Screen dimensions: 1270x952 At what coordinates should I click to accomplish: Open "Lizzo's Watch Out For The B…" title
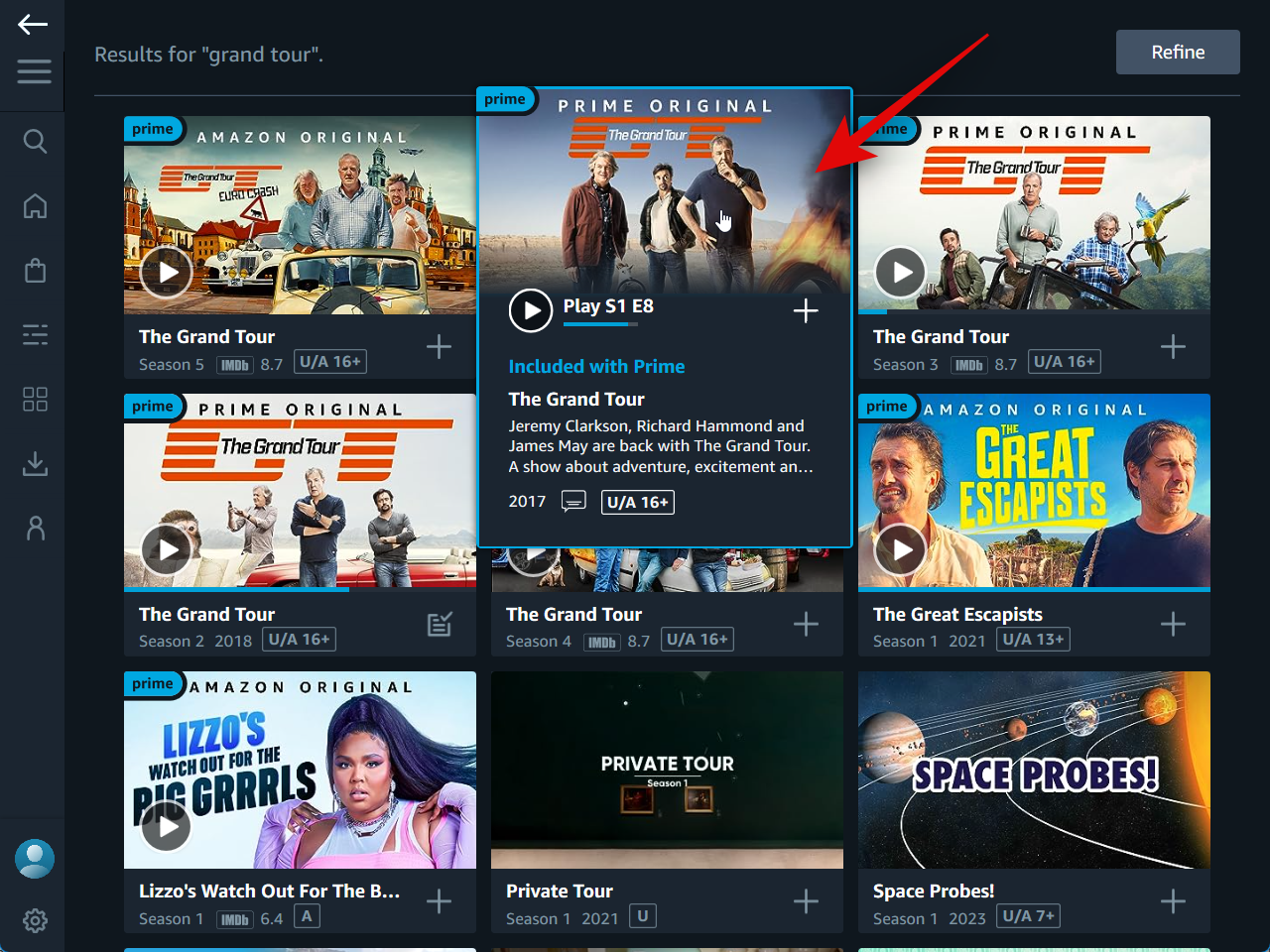(269, 891)
